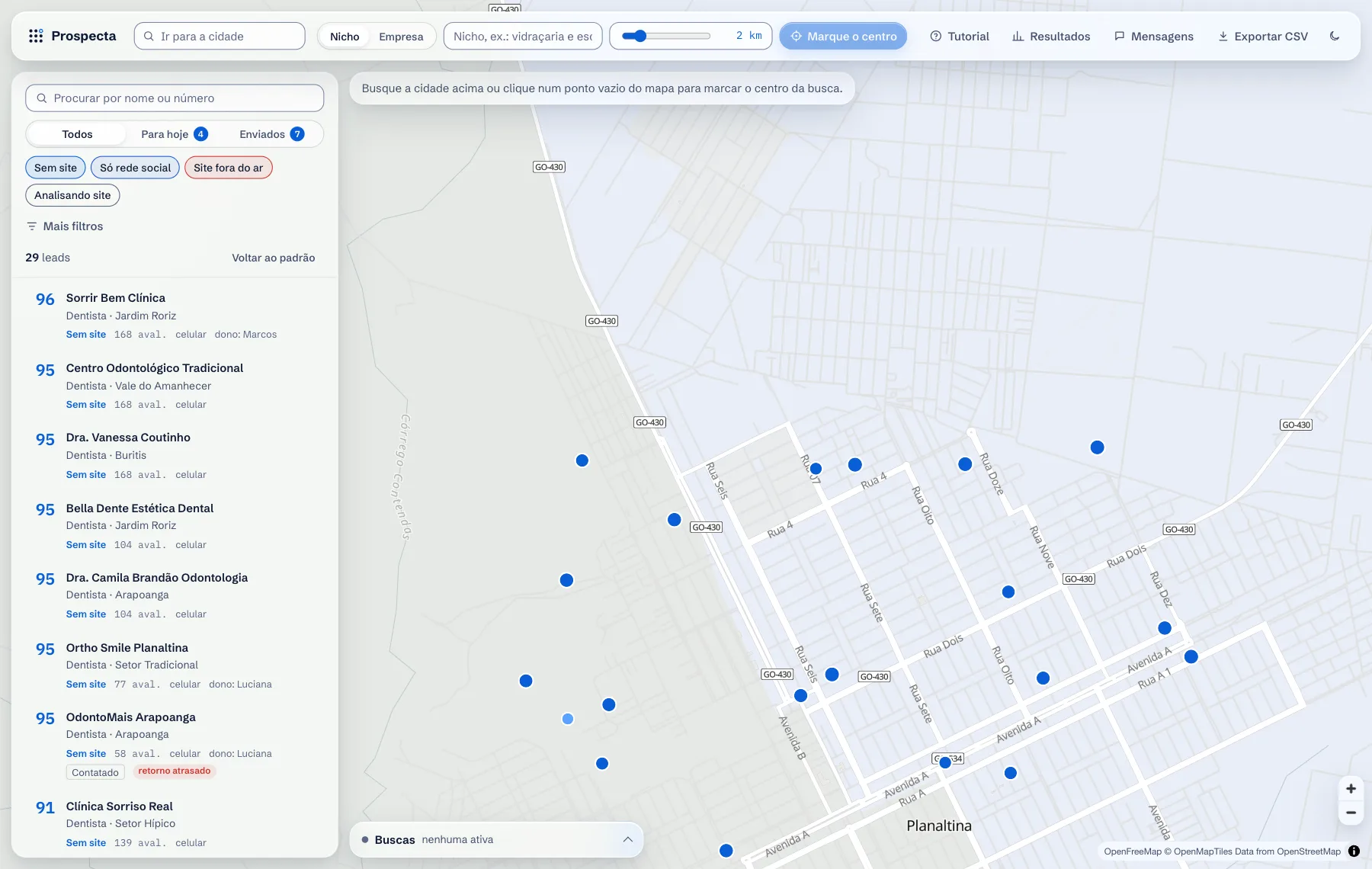Viewport: 1372px width, 869px height.
Task: Toggle the Analisando site filter chip
Action: 72,195
